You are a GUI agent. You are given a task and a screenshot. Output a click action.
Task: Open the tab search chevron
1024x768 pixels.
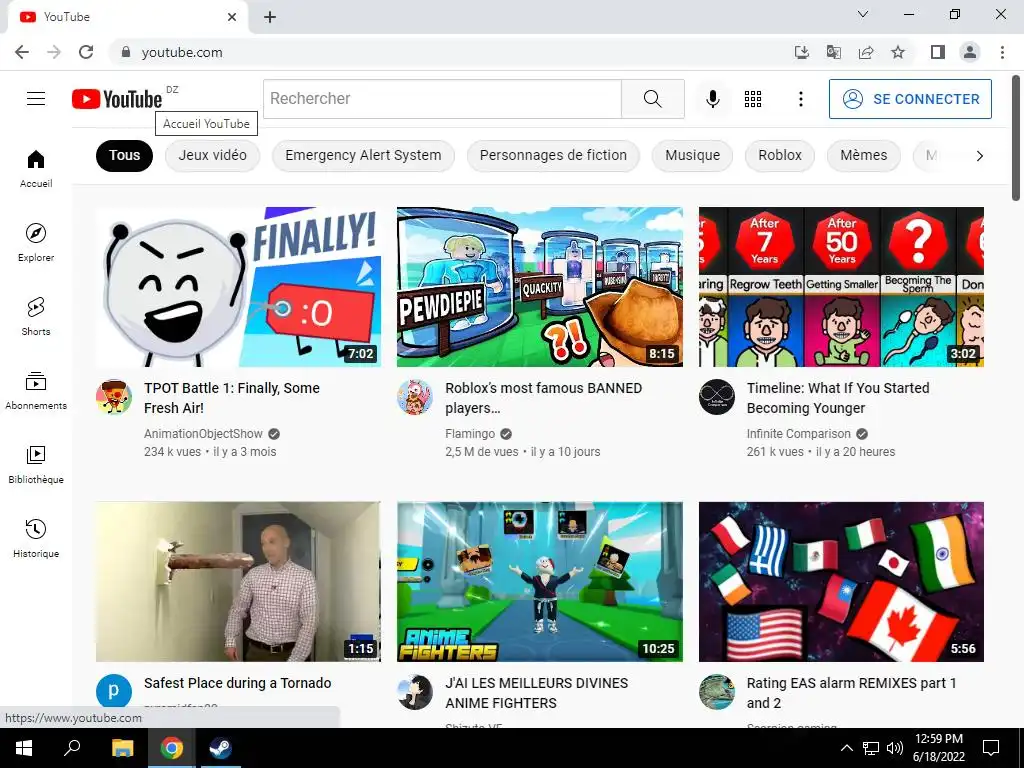point(863,14)
